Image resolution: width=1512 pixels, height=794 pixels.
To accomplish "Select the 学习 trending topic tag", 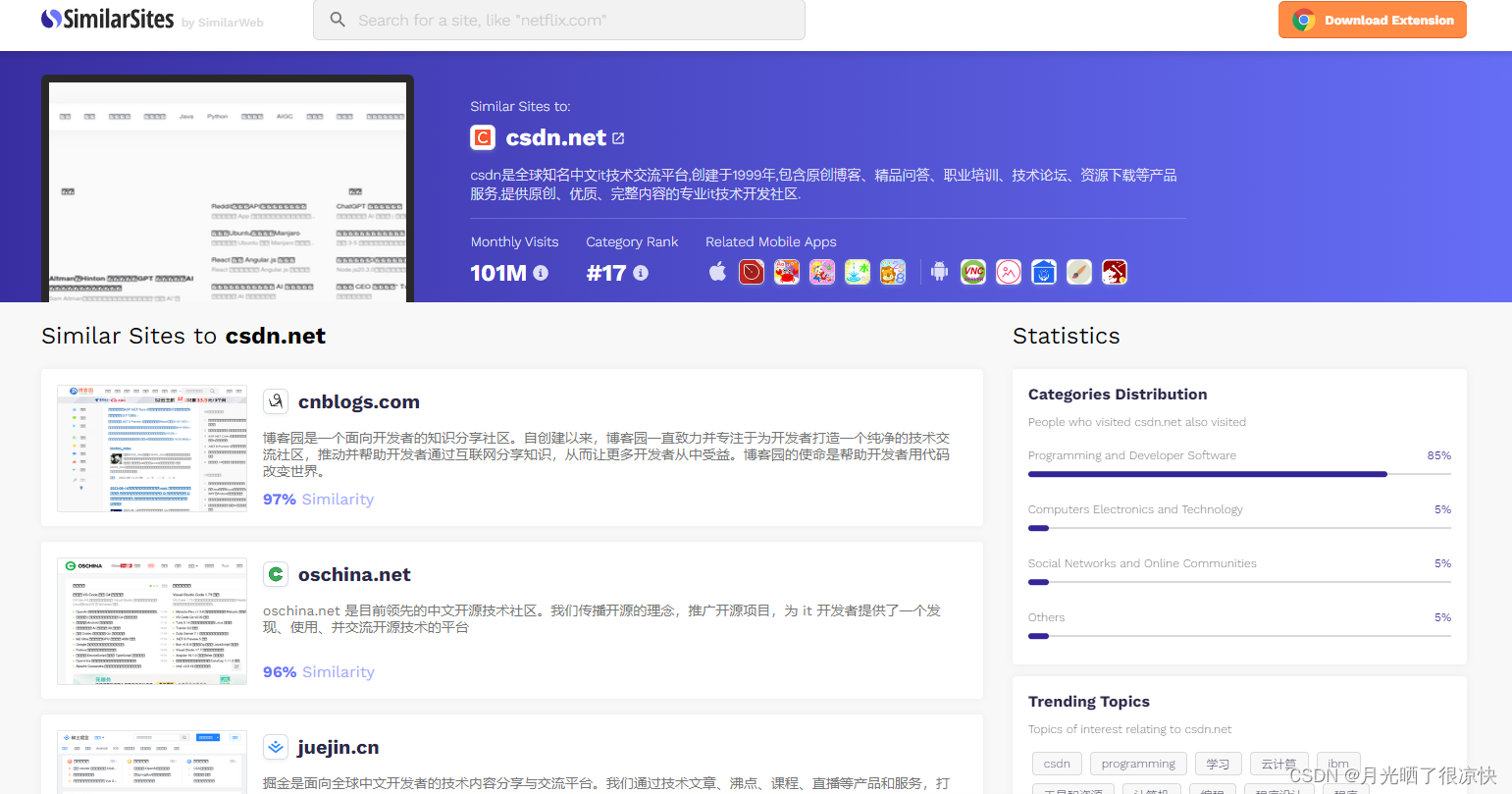I will pos(1219,764).
